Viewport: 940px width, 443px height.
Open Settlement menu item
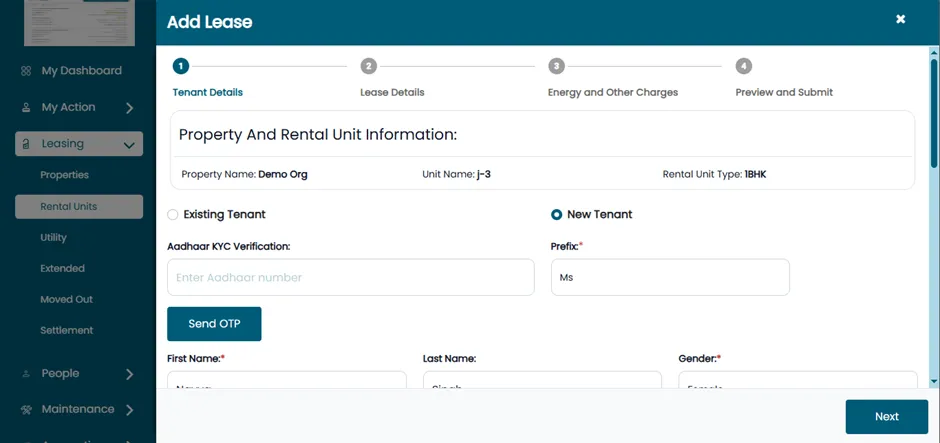pos(67,330)
